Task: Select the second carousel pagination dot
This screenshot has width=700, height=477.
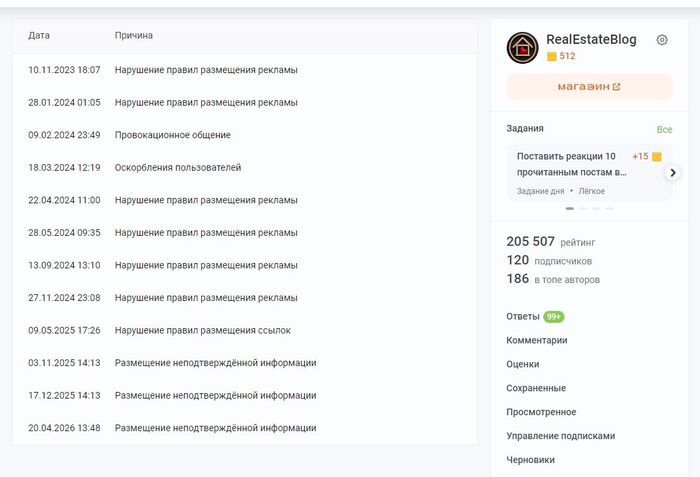Action: [x=583, y=209]
